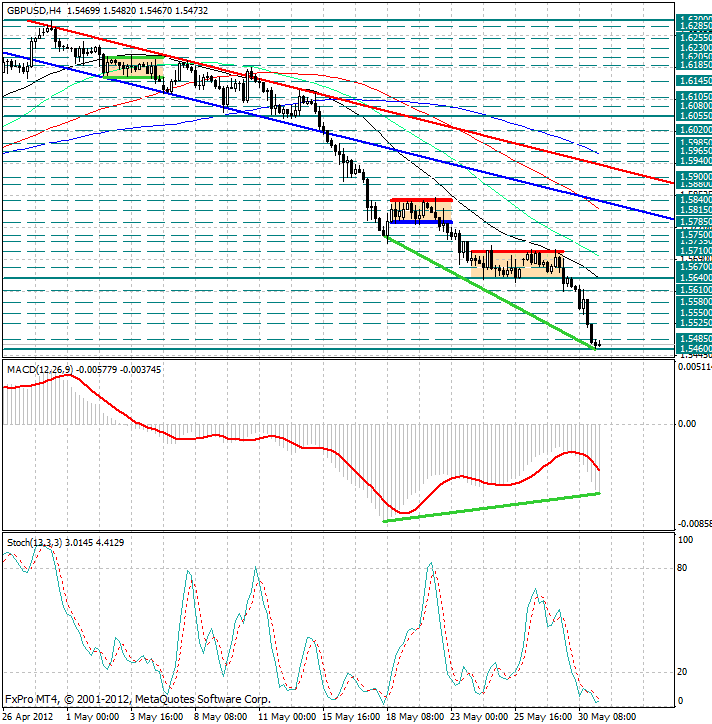Click the 1.5900 price level label
Image resolution: width=712 pixels, height=724 pixels.
(x=694, y=176)
